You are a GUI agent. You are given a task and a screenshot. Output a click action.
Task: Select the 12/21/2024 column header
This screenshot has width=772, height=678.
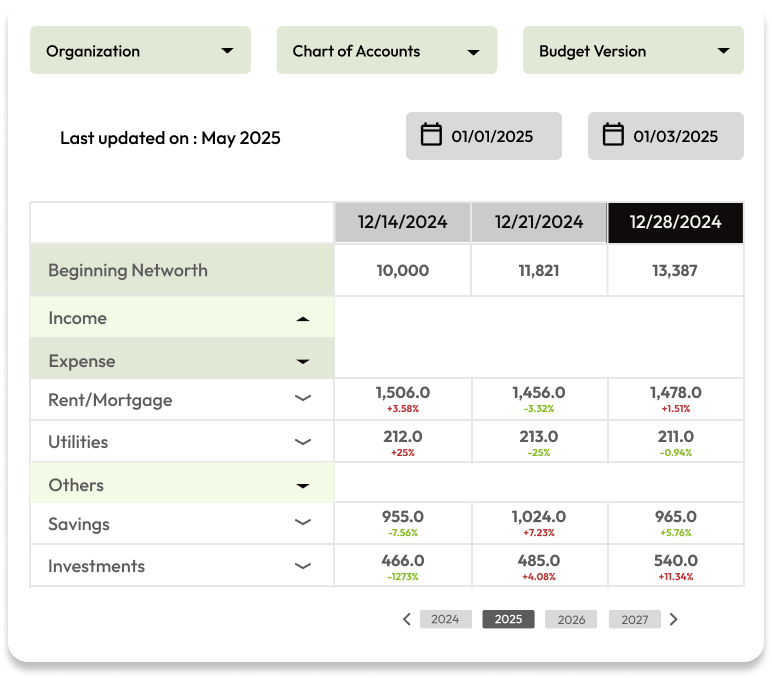[x=539, y=223]
